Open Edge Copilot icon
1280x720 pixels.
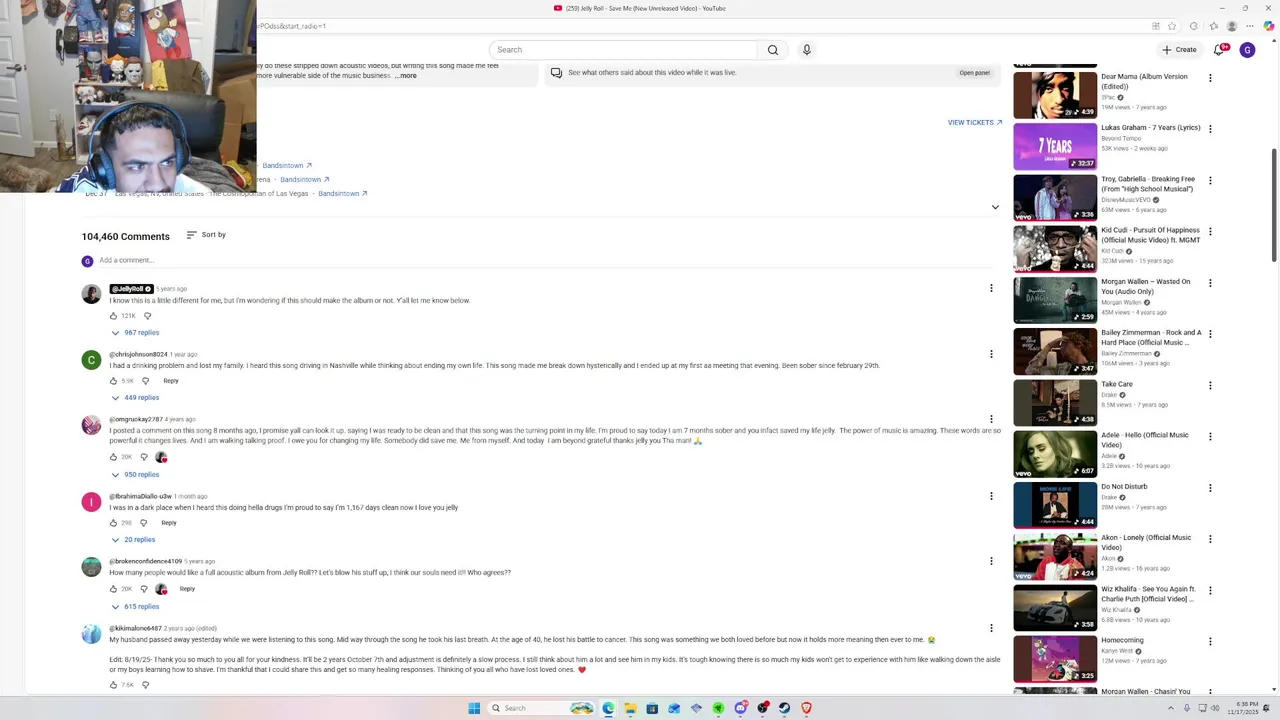click(x=1267, y=26)
